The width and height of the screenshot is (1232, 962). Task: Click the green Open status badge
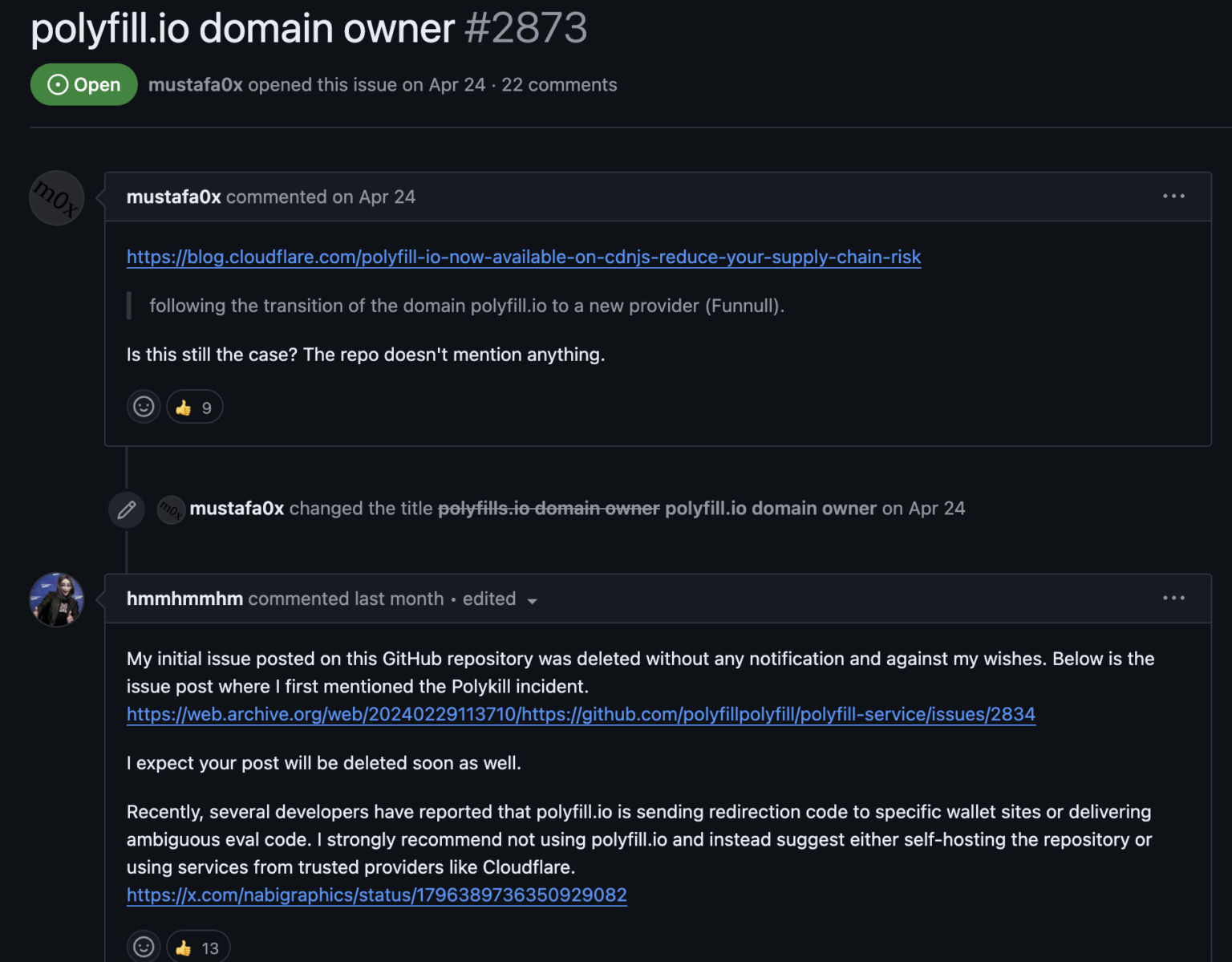pyautogui.click(x=83, y=83)
